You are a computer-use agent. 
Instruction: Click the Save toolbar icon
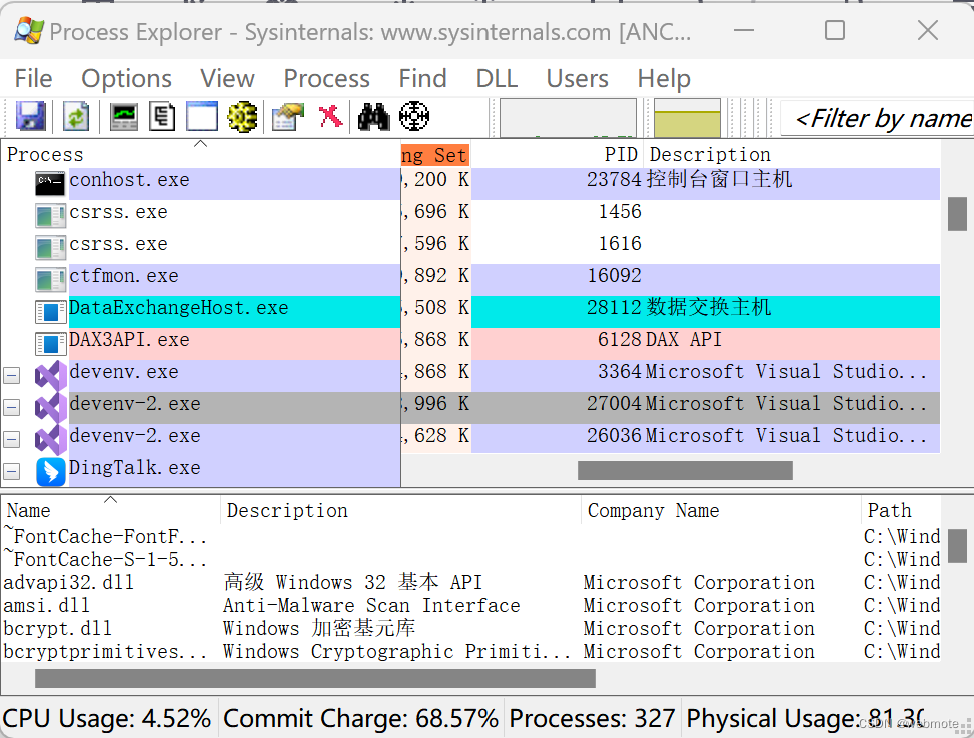[30, 116]
